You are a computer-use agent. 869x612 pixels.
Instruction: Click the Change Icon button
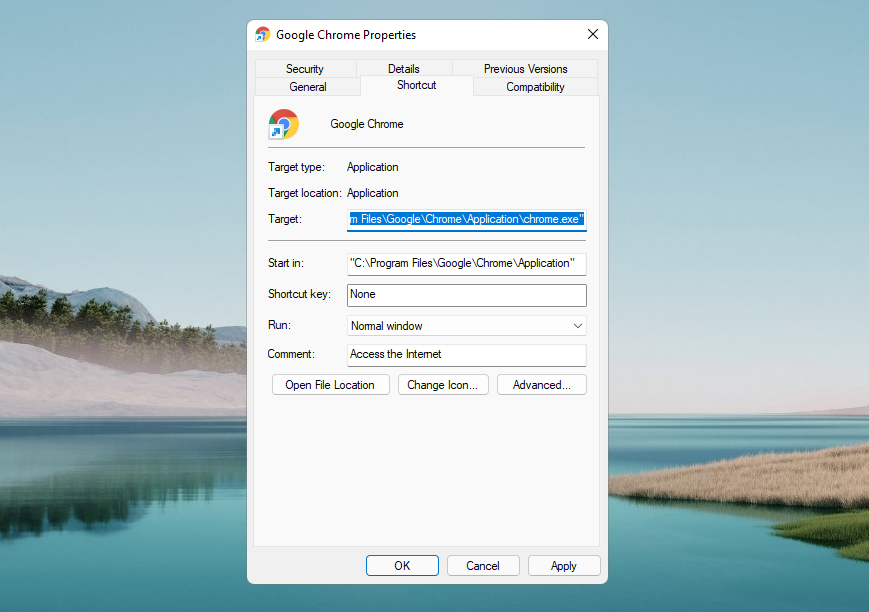(x=443, y=385)
